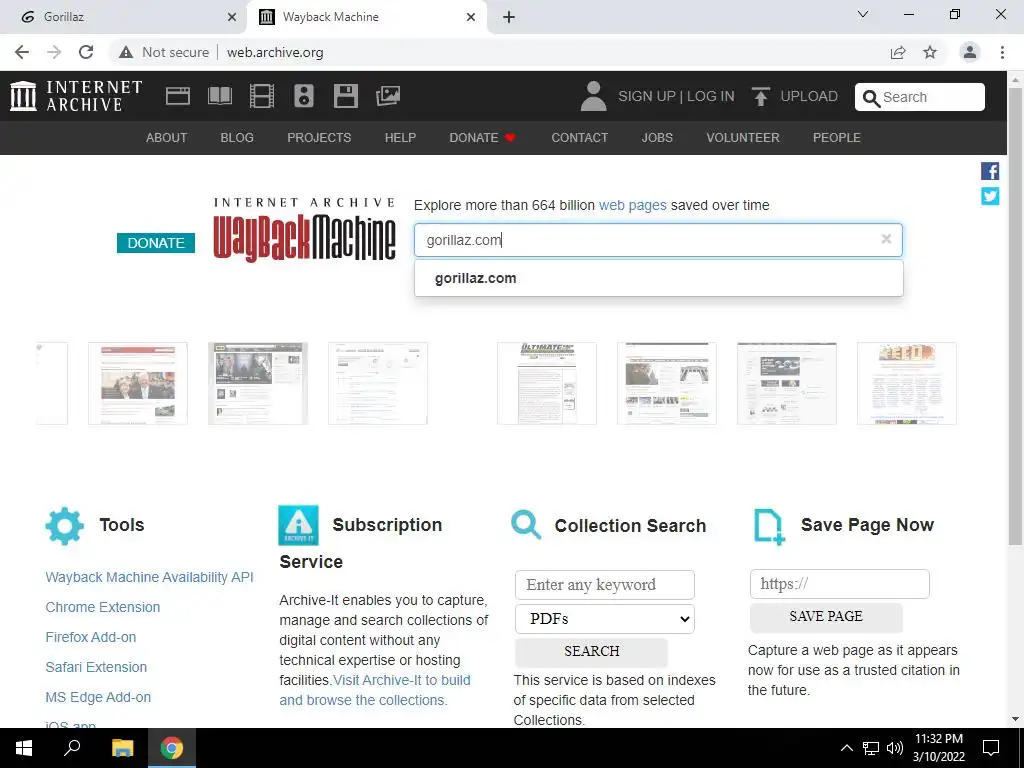Open the PROJECTS menu item
The height and width of the screenshot is (768, 1024).
(x=319, y=138)
